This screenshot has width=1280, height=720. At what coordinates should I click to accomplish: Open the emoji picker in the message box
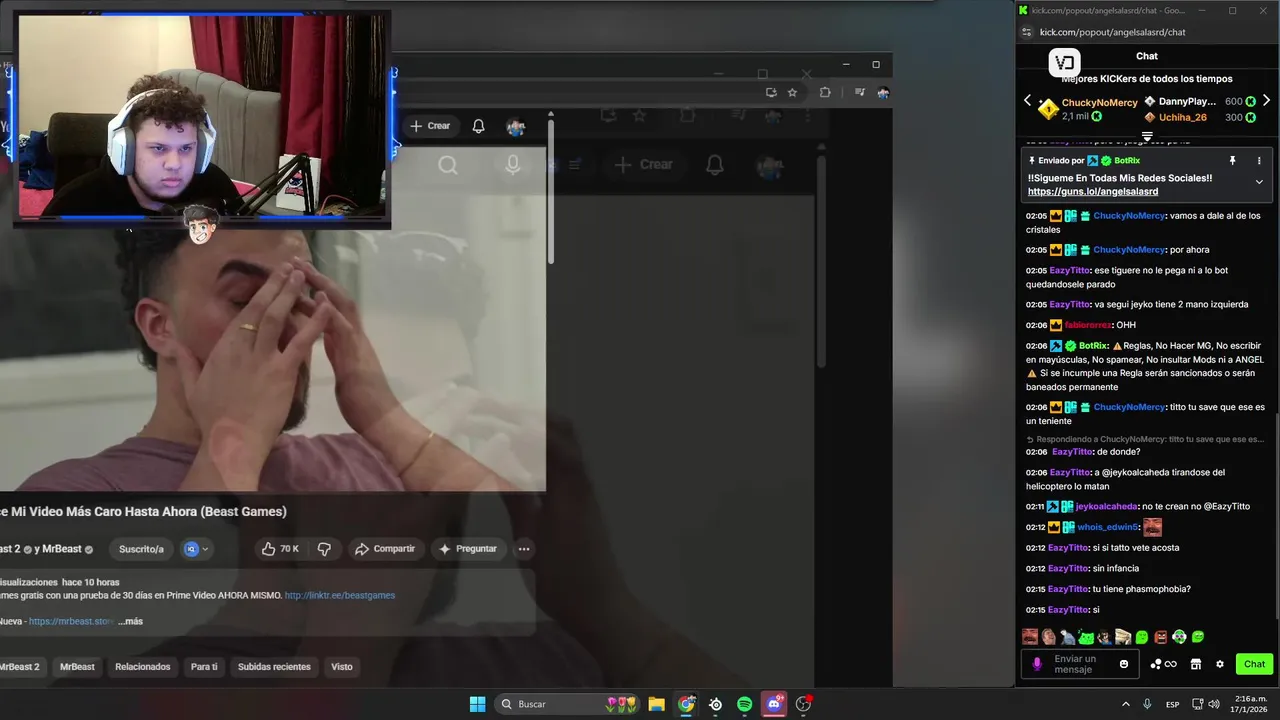coord(1124,664)
